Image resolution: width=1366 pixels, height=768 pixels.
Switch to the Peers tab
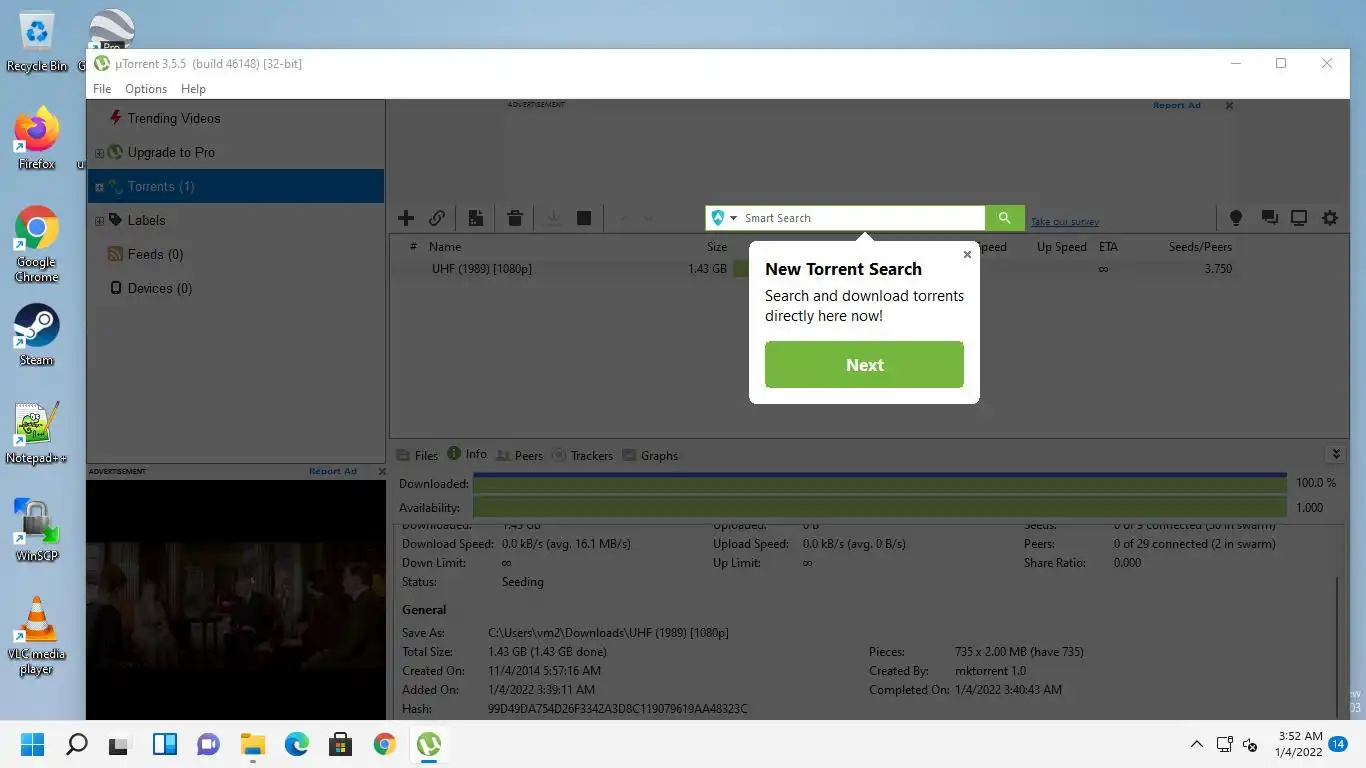pyautogui.click(x=519, y=455)
